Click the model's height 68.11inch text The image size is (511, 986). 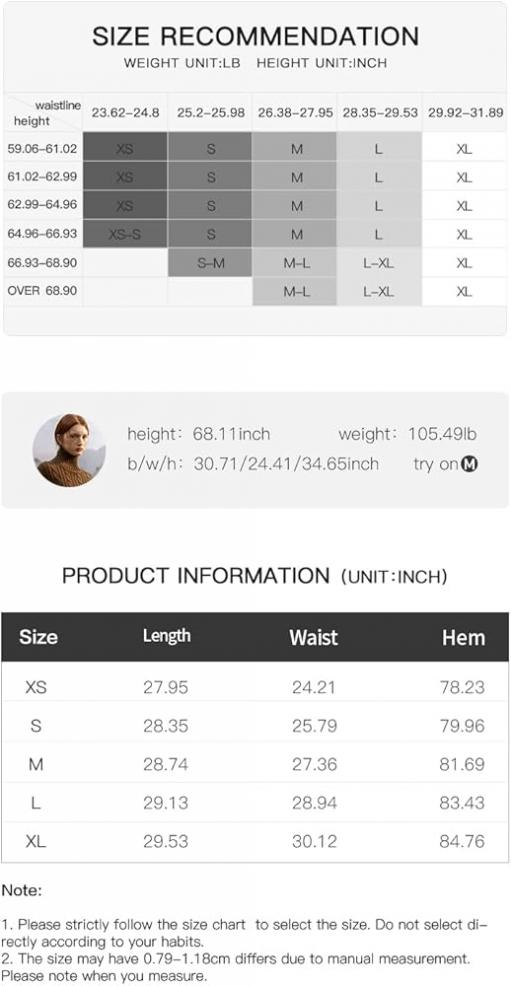pos(199,434)
